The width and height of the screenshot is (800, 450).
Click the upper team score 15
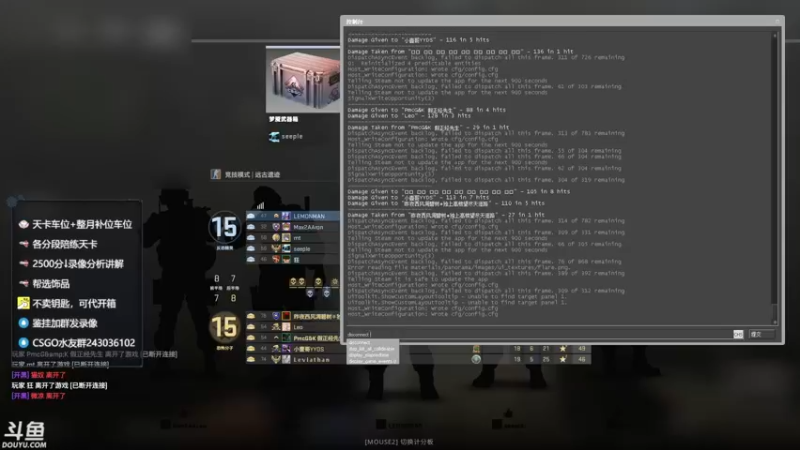click(x=224, y=228)
